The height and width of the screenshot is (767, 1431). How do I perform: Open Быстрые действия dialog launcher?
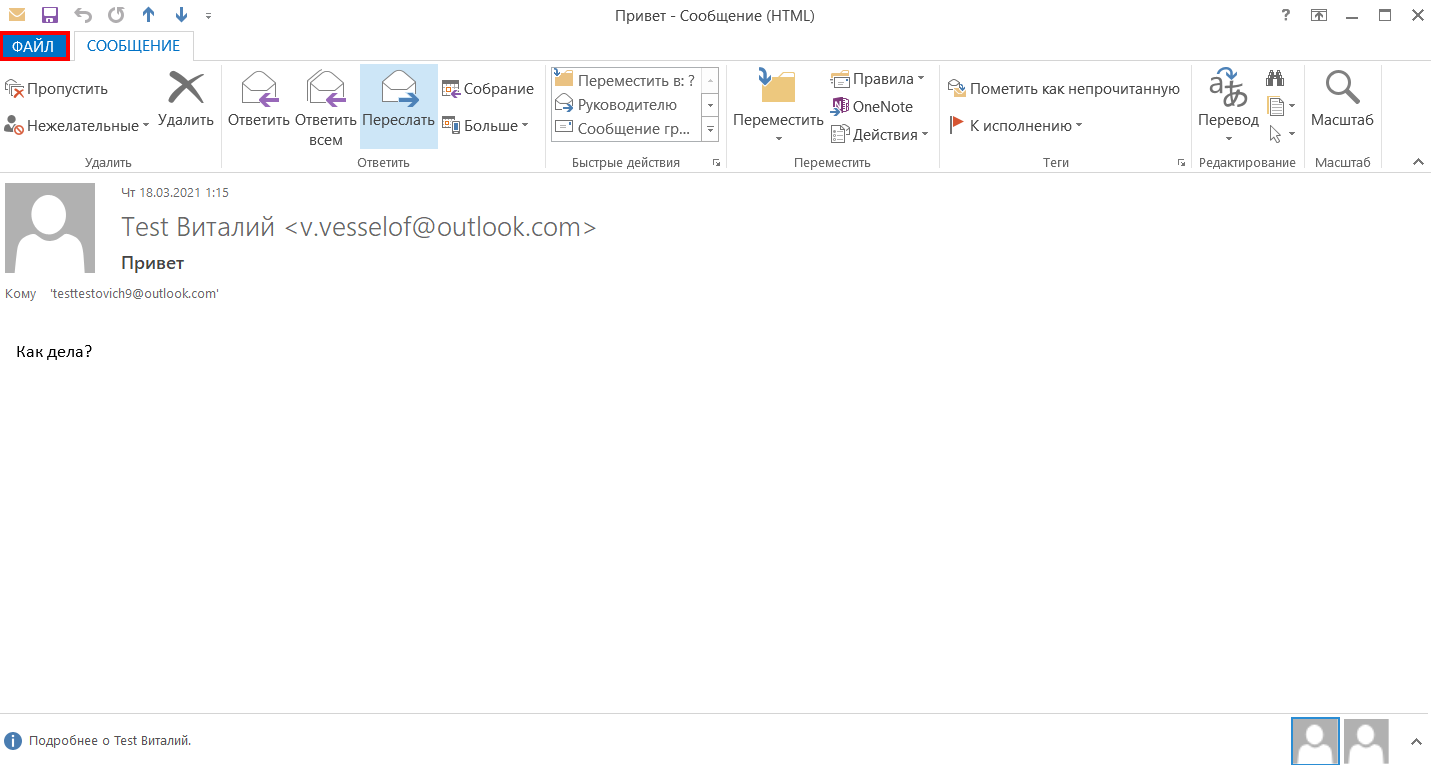click(716, 162)
